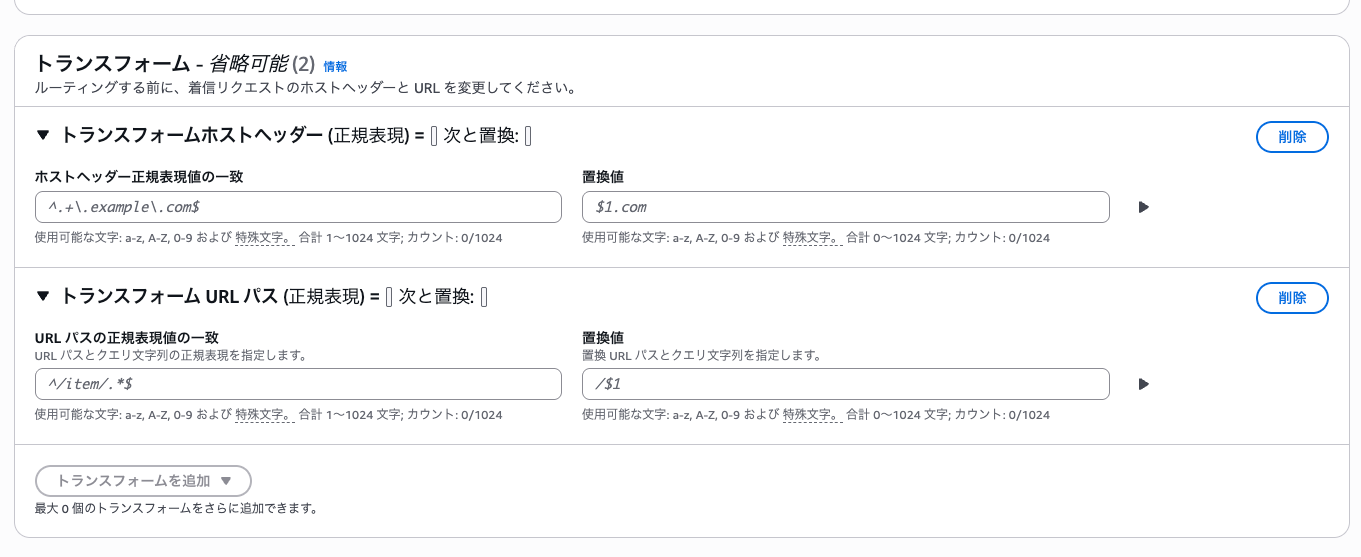Image resolution: width=1361 pixels, height=557 pixels.
Task: Open 特殊文字 link under URL path regex field
Action: [264, 414]
